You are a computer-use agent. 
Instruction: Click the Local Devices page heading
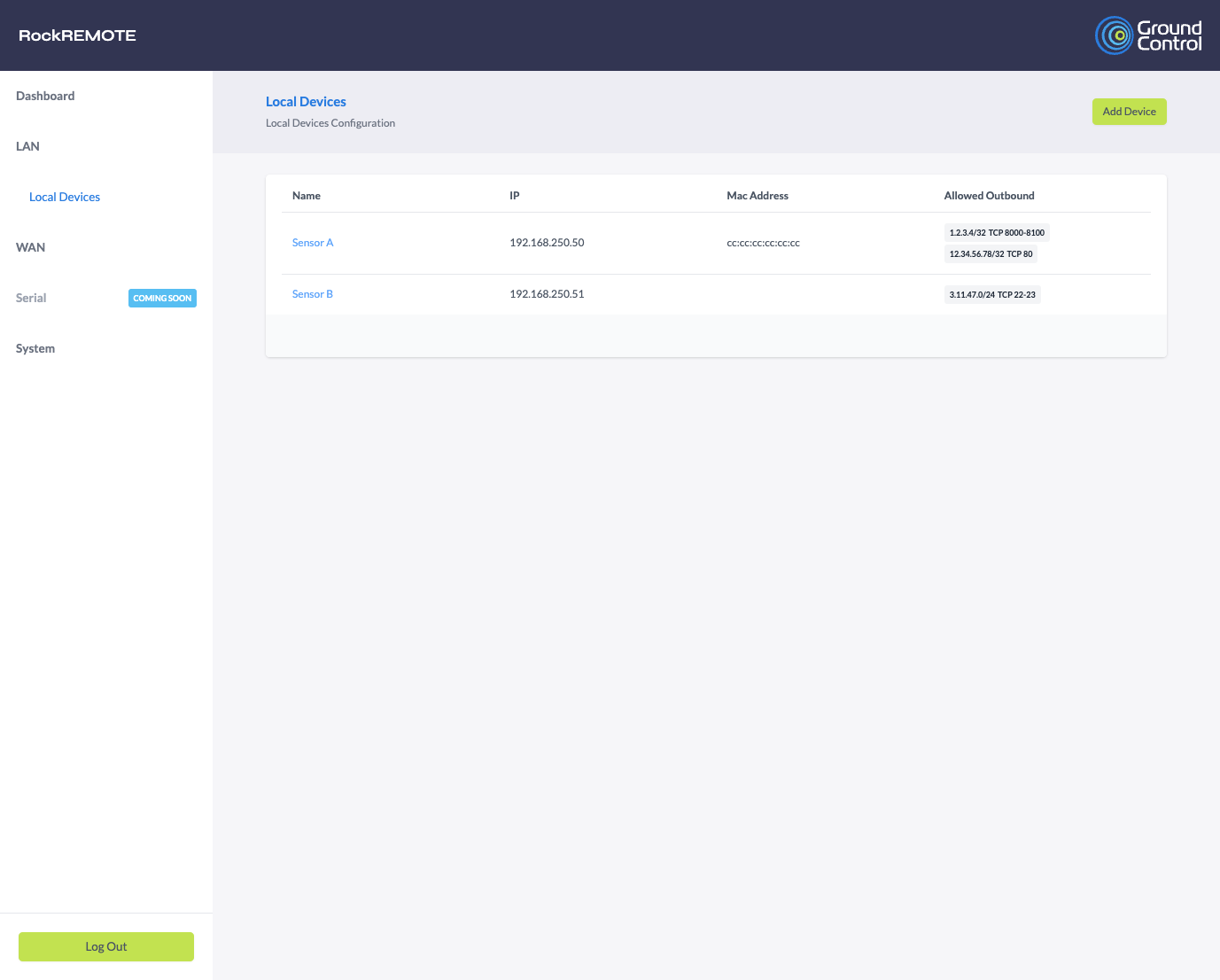(x=306, y=102)
